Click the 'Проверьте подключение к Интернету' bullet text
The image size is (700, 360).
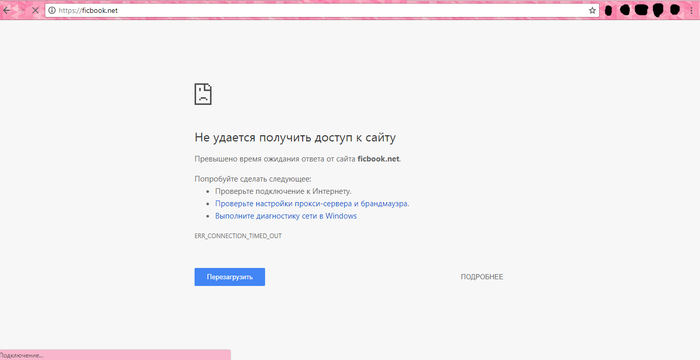[283, 191]
